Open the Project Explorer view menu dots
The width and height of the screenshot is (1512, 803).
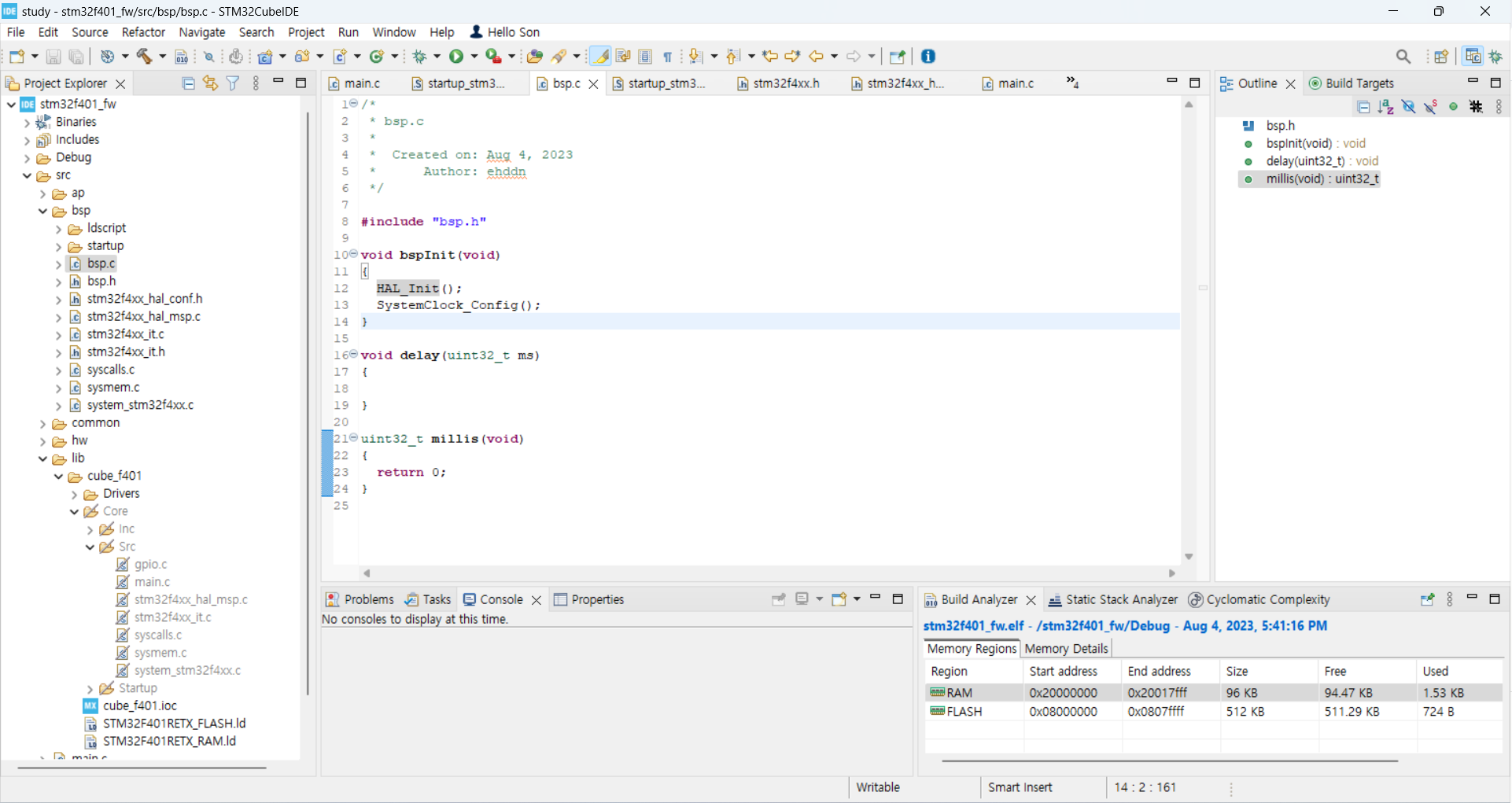256,83
